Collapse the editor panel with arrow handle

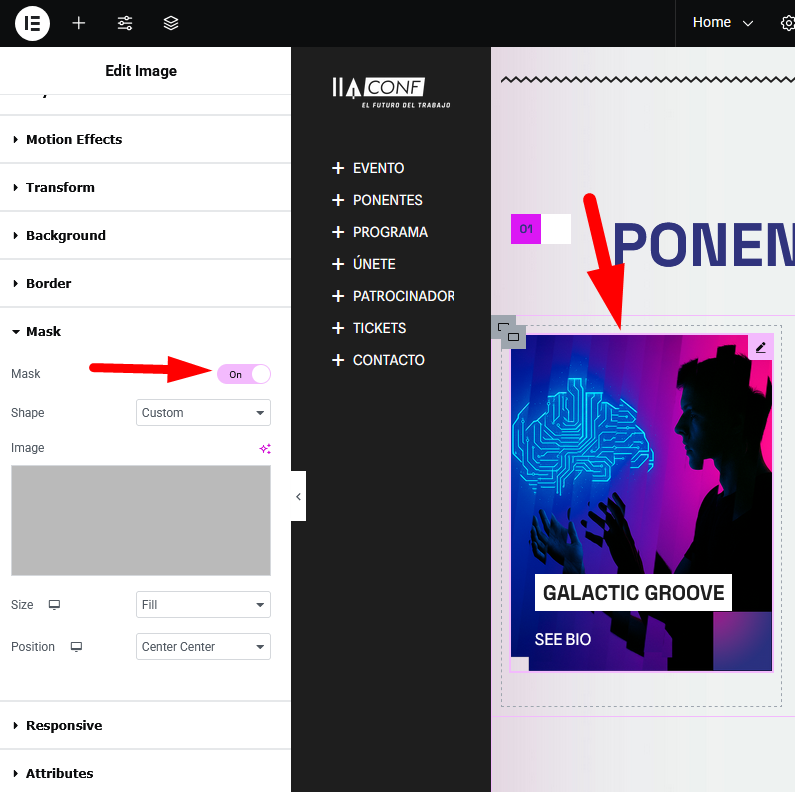pos(298,497)
